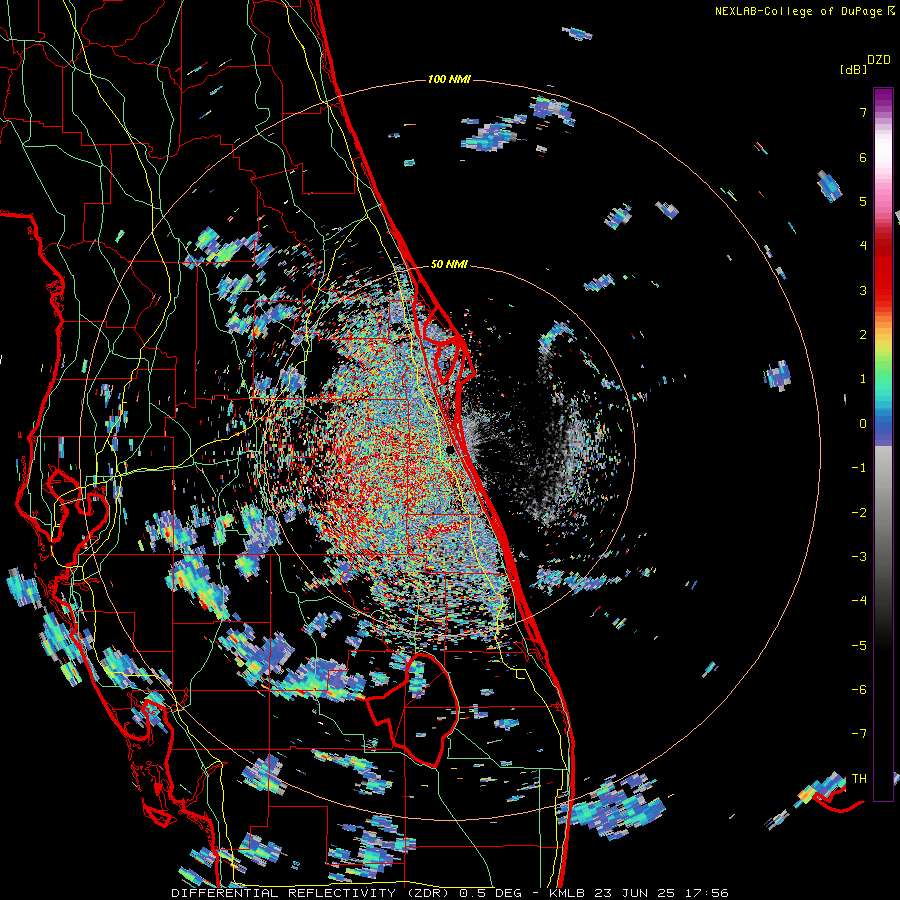This screenshot has width=900, height=900.
Task: Click the 4 dB scale label
Action: [x=863, y=246]
